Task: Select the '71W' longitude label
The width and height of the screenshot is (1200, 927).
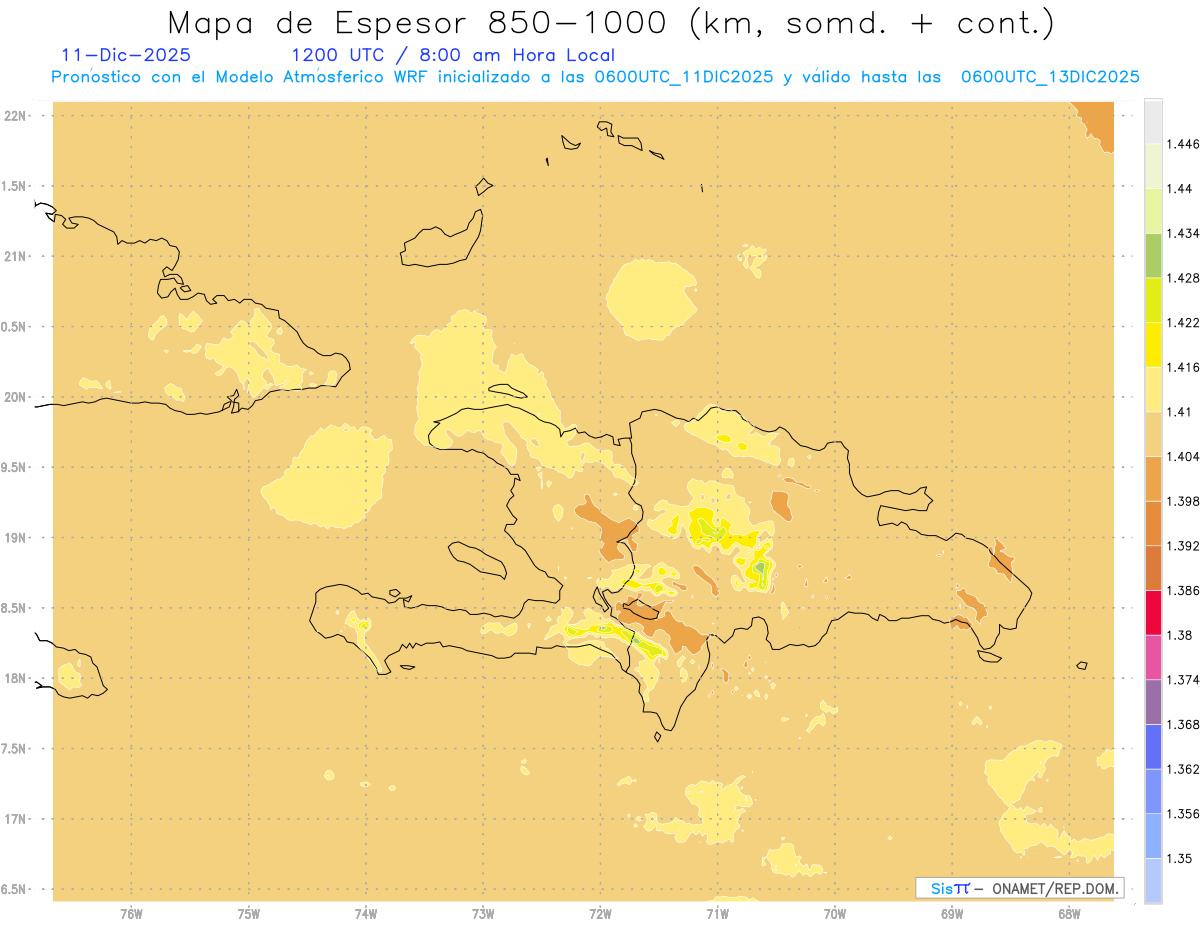Action: pyautogui.click(x=717, y=914)
